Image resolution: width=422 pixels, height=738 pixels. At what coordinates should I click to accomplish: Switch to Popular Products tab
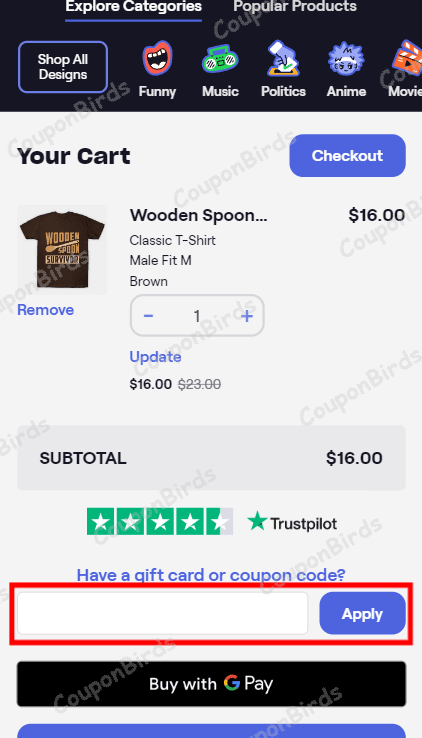tap(295, 7)
